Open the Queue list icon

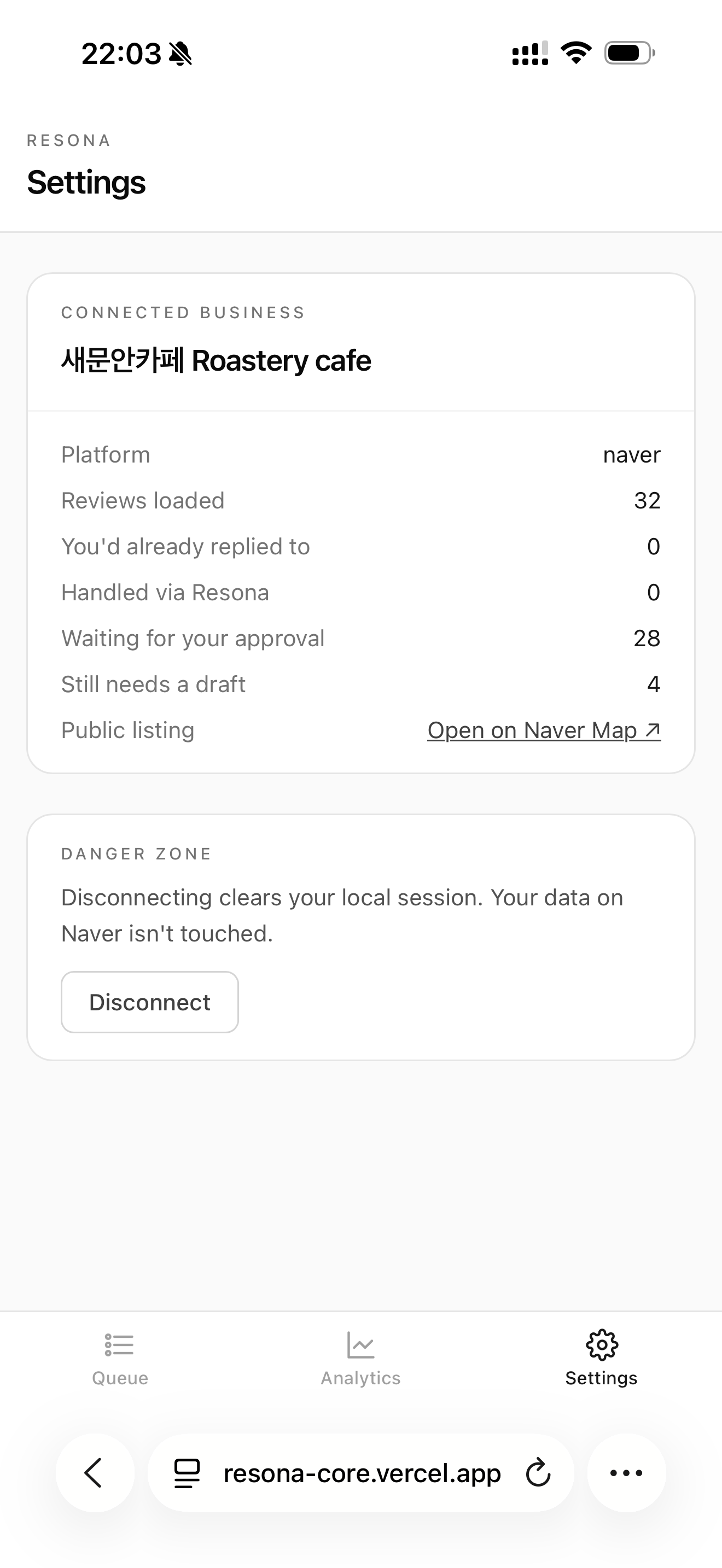click(x=119, y=1345)
